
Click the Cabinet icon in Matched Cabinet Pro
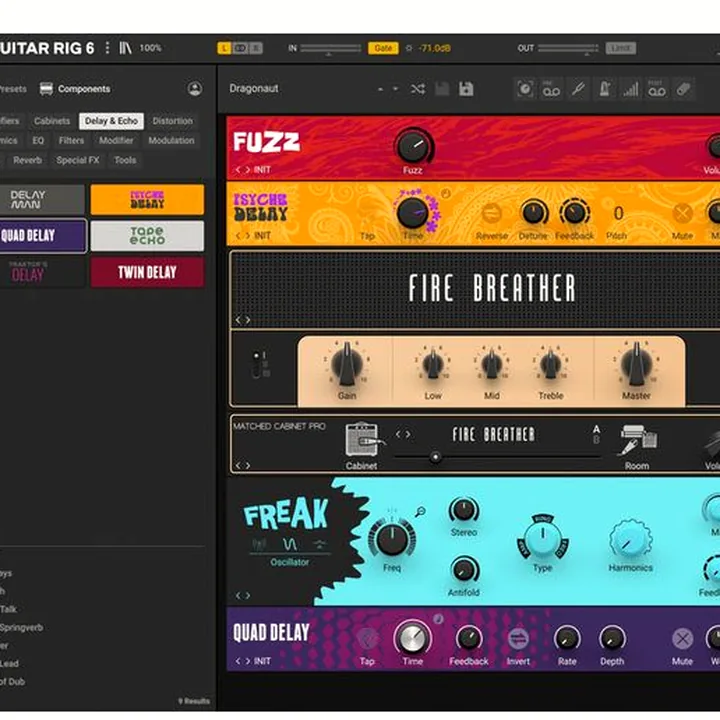click(362, 439)
